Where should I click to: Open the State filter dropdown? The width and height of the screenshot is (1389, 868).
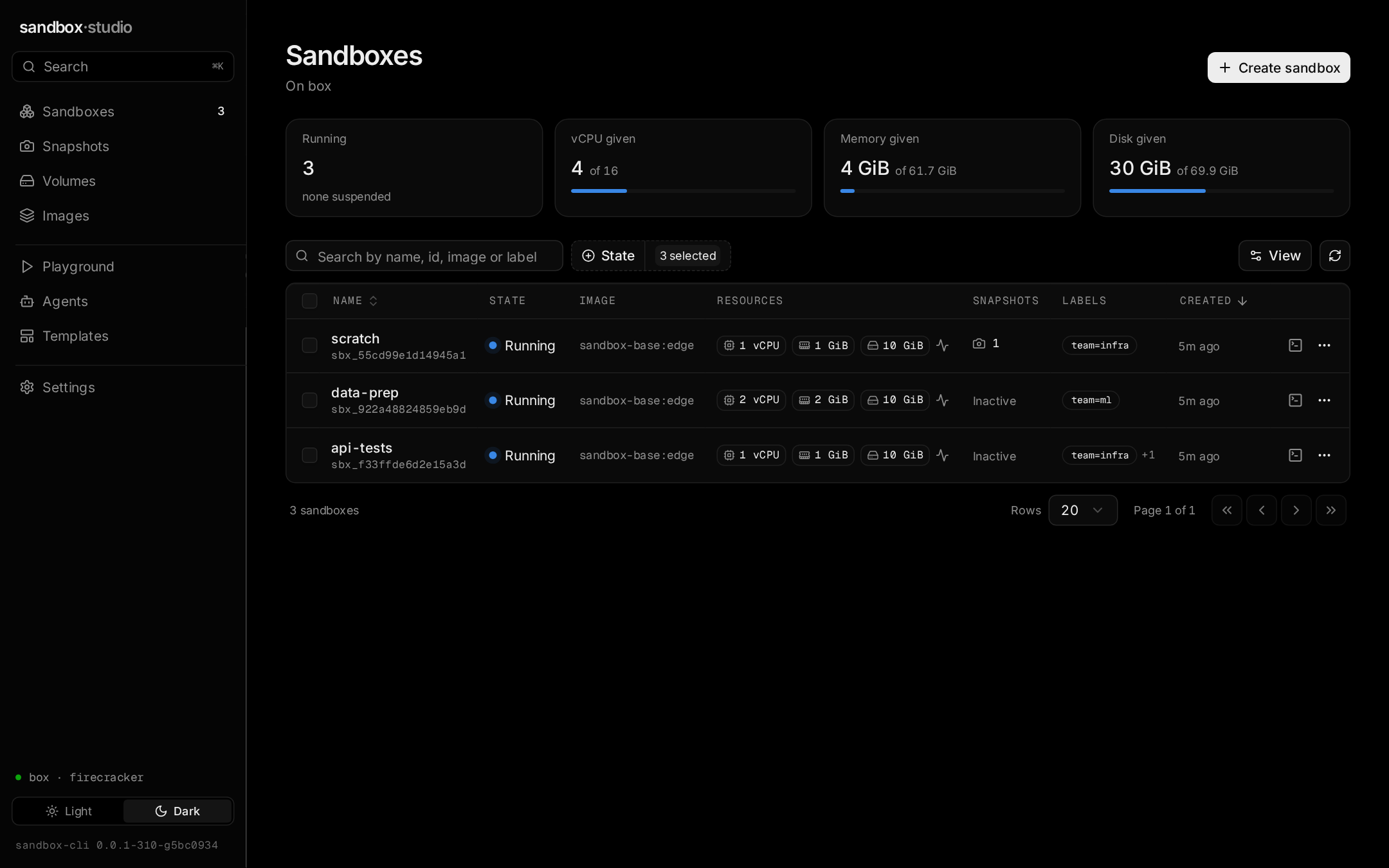coord(608,256)
